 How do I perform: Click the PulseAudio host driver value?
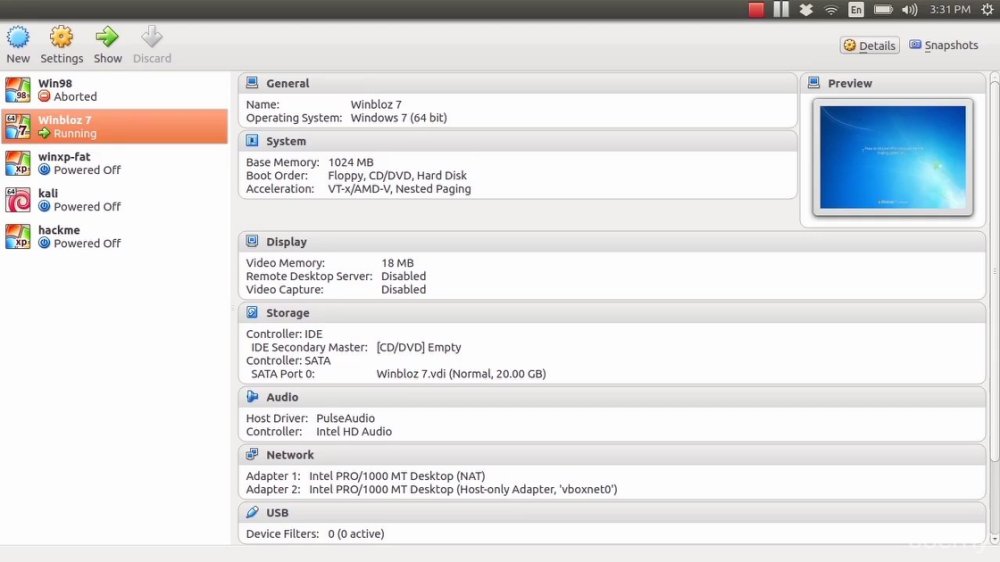coord(345,418)
